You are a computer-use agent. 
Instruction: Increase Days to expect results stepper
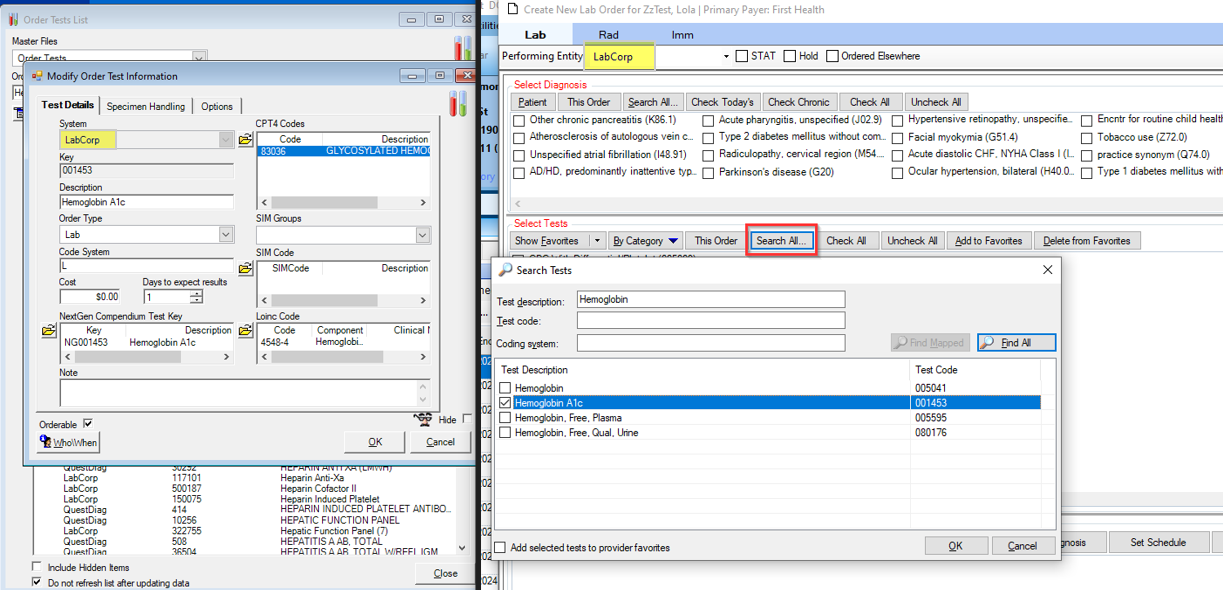coord(196,293)
